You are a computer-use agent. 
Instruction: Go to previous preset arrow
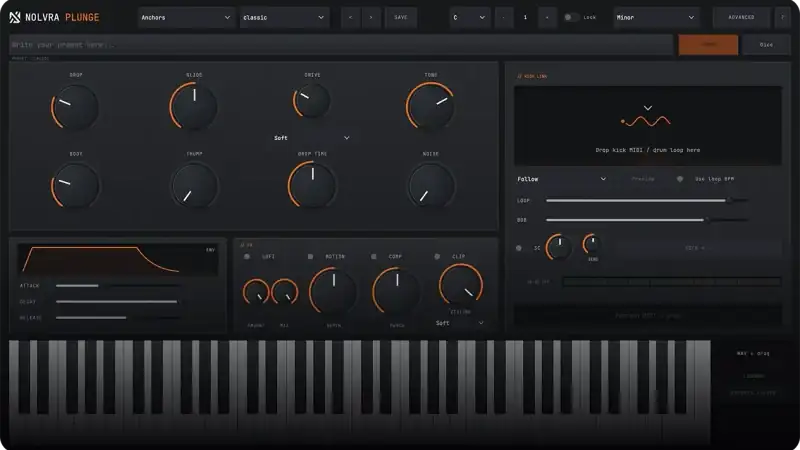point(351,17)
